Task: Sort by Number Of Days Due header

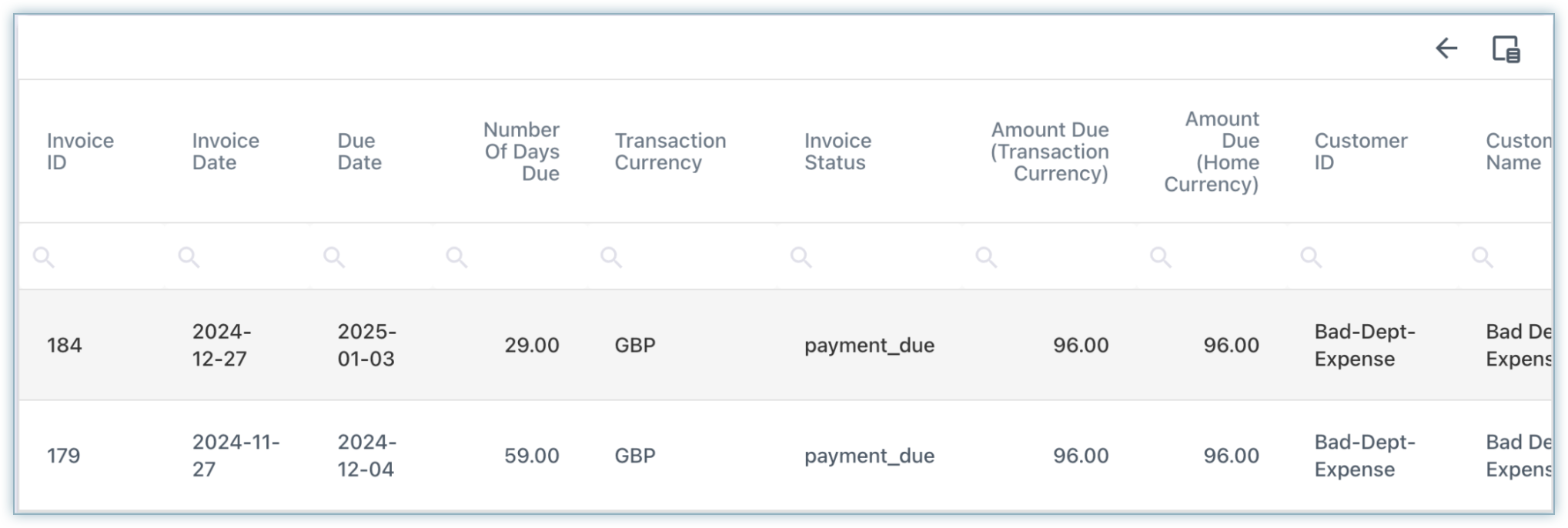Action: click(x=521, y=152)
